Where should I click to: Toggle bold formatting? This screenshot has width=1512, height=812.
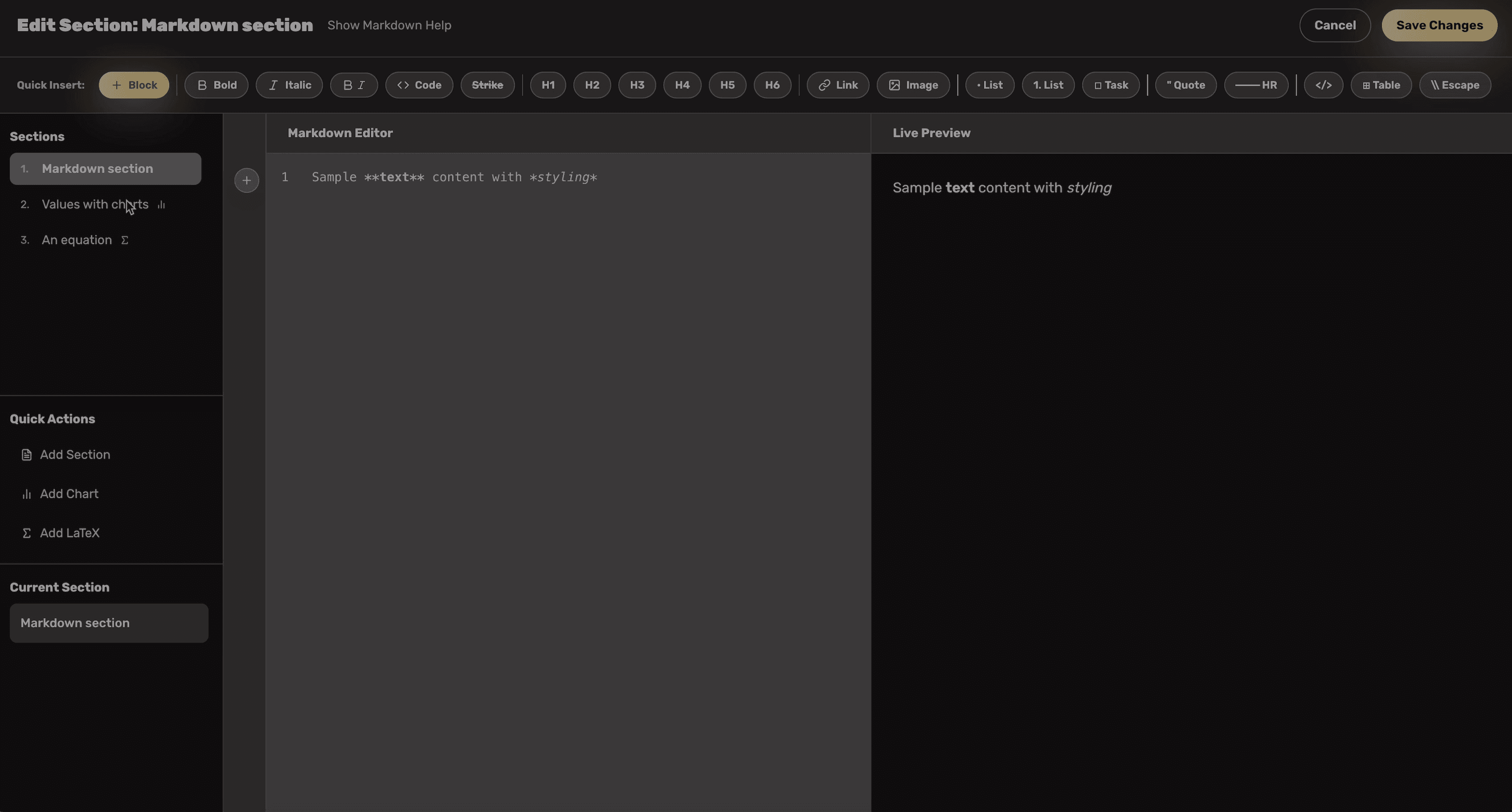216,85
